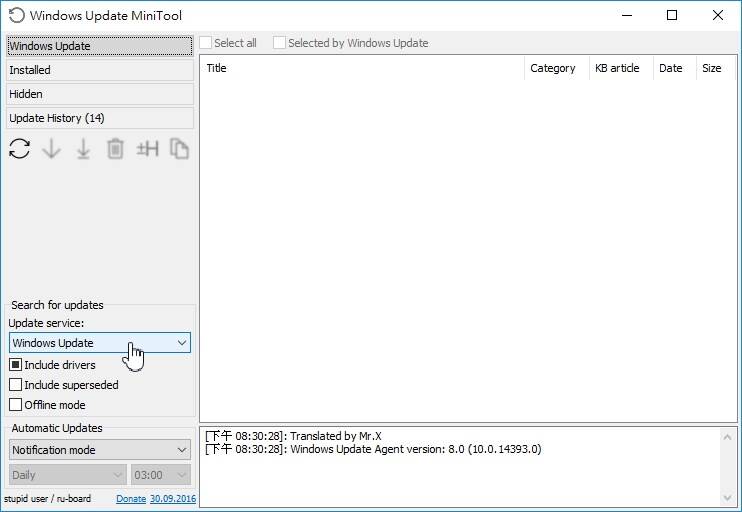The width and height of the screenshot is (742, 512).
Task: Maximize the Windows Update MiniTool window
Action: [x=672, y=15]
